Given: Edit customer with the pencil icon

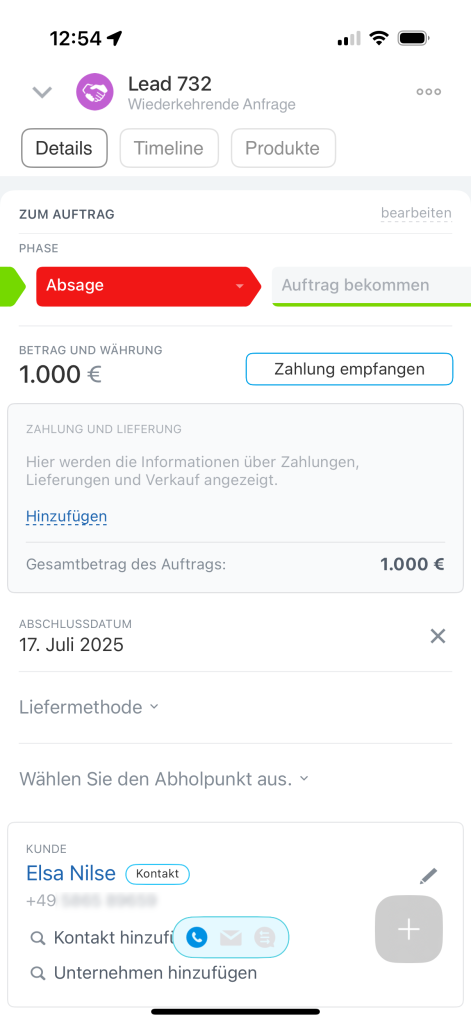Looking at the screenshot, I should click(x=429, y=876).
